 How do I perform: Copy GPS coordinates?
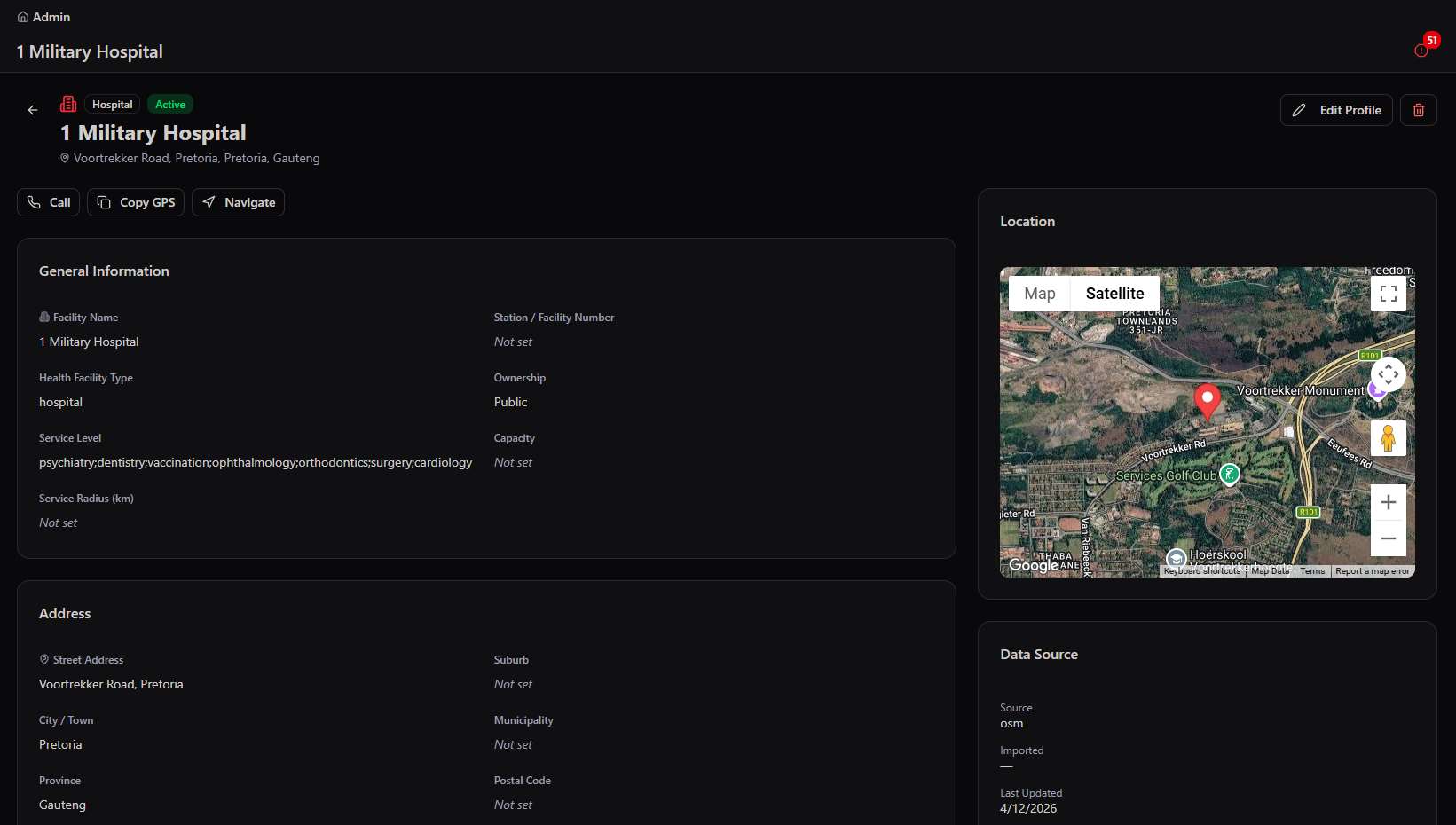tap(136, 202)
